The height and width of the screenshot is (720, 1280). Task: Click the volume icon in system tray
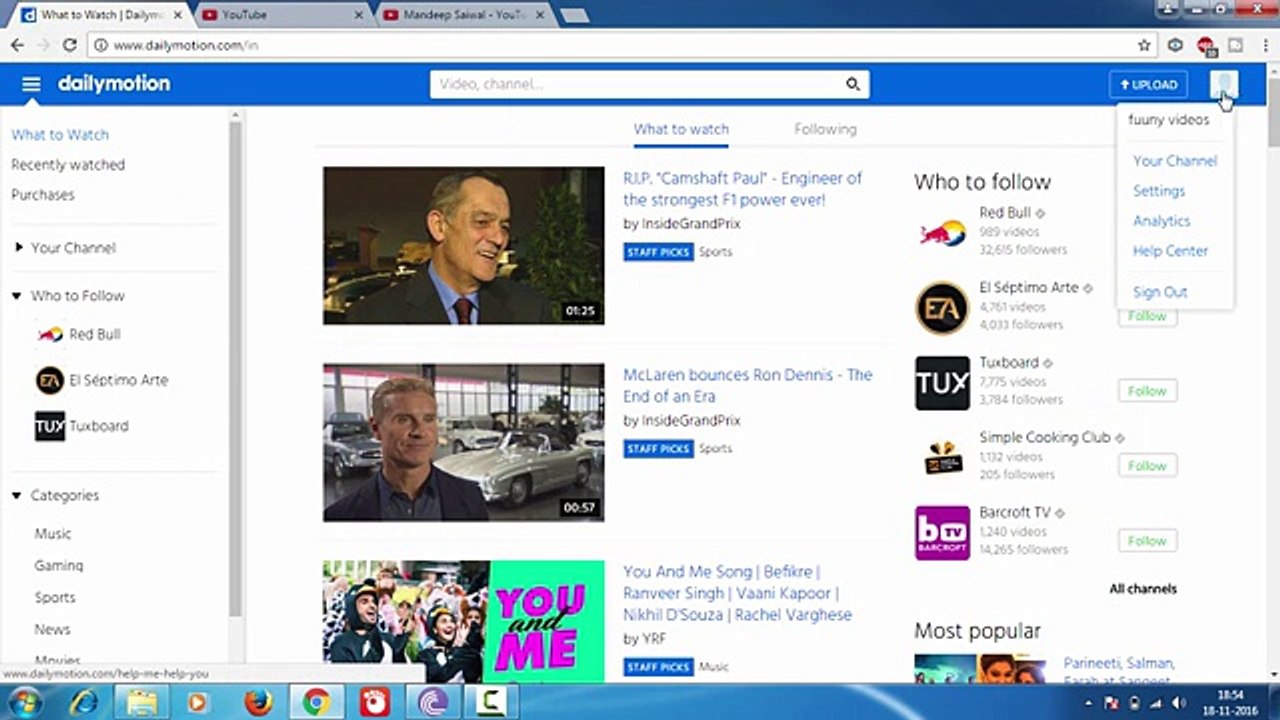pyautogui.click(x=1178, y=704)
